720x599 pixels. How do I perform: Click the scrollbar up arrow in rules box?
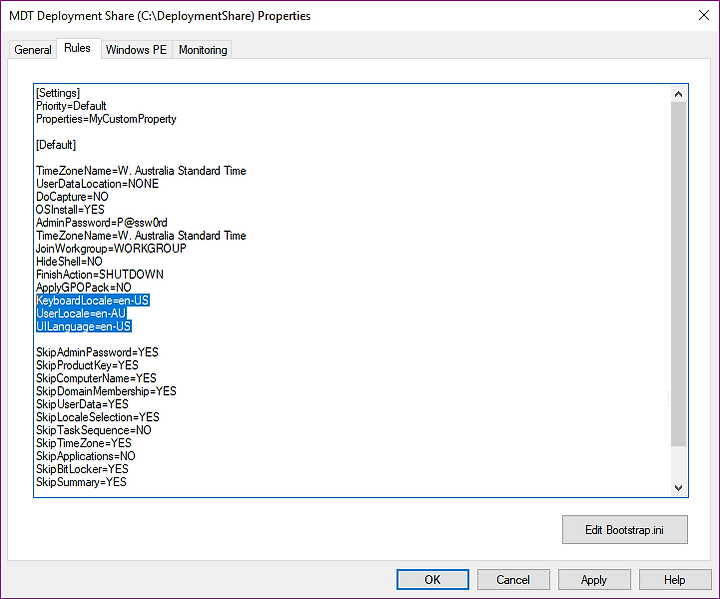click(x=678, y=94)
